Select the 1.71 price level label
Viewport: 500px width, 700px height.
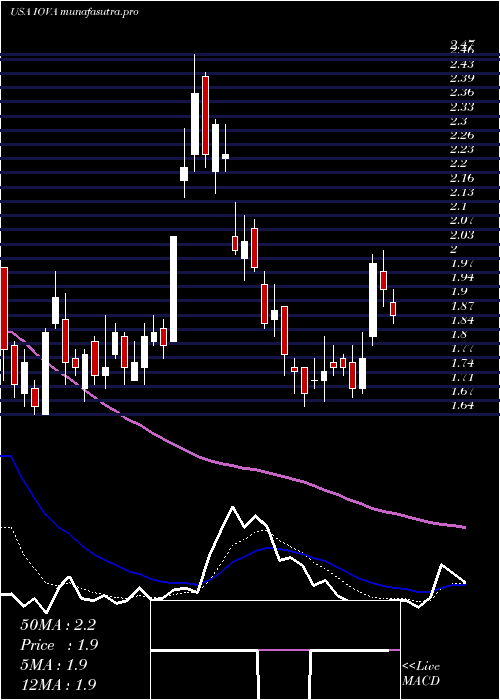pyautogui.click(x=462, y=377)
